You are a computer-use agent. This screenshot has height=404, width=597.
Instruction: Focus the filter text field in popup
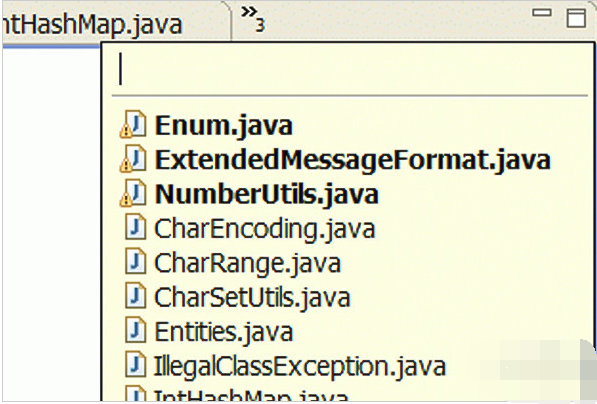[x=350, y=69]
